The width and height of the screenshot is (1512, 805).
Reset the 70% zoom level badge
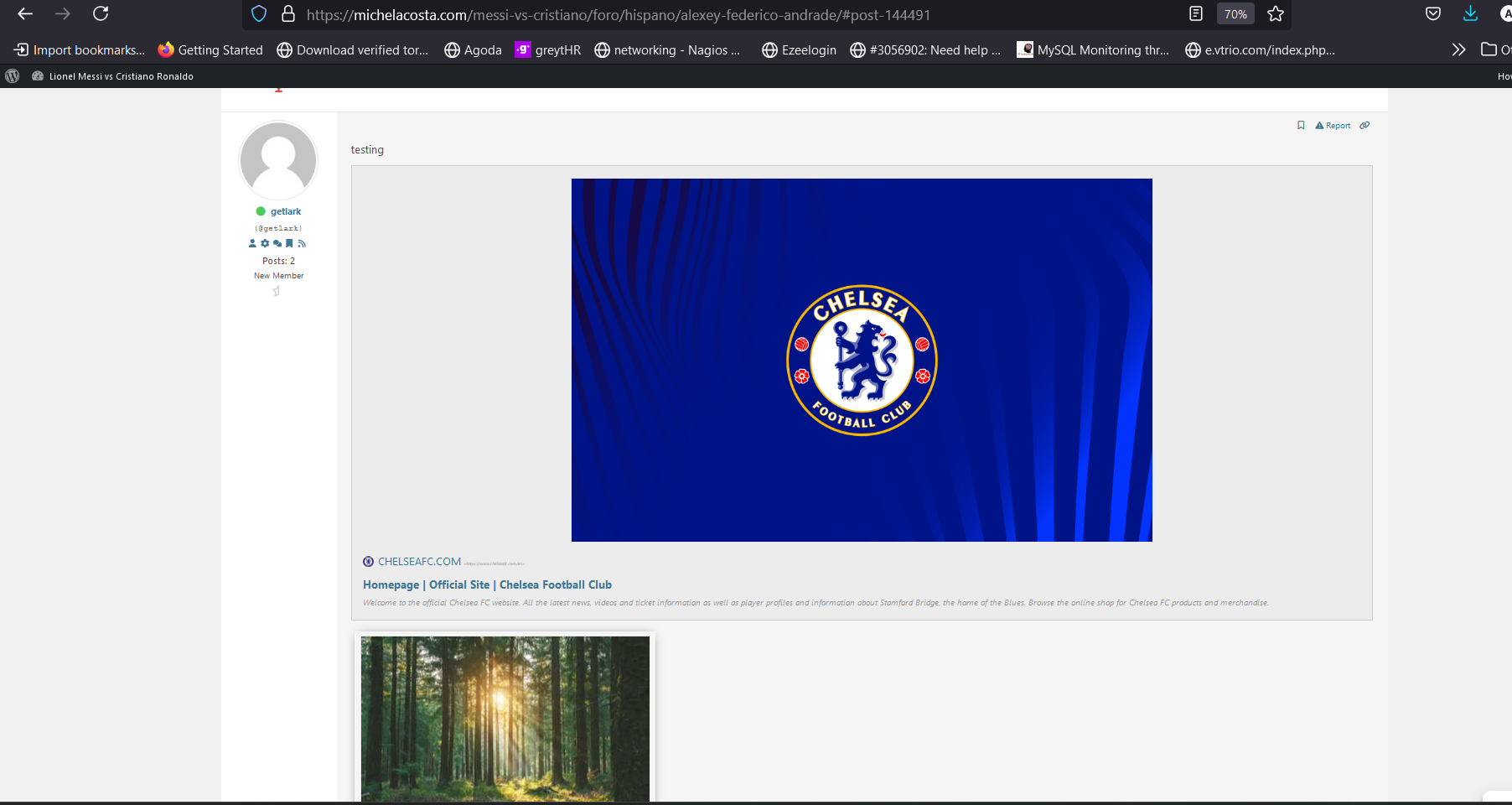(x=1235, y=14)
